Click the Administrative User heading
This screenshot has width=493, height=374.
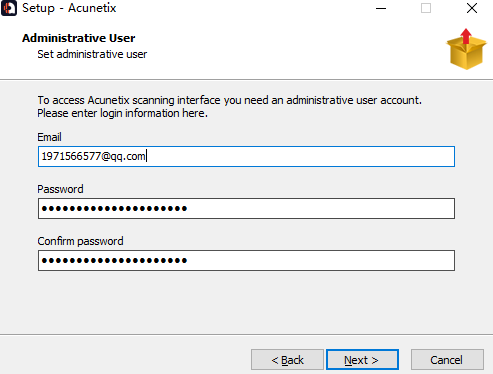coord(79,38)
